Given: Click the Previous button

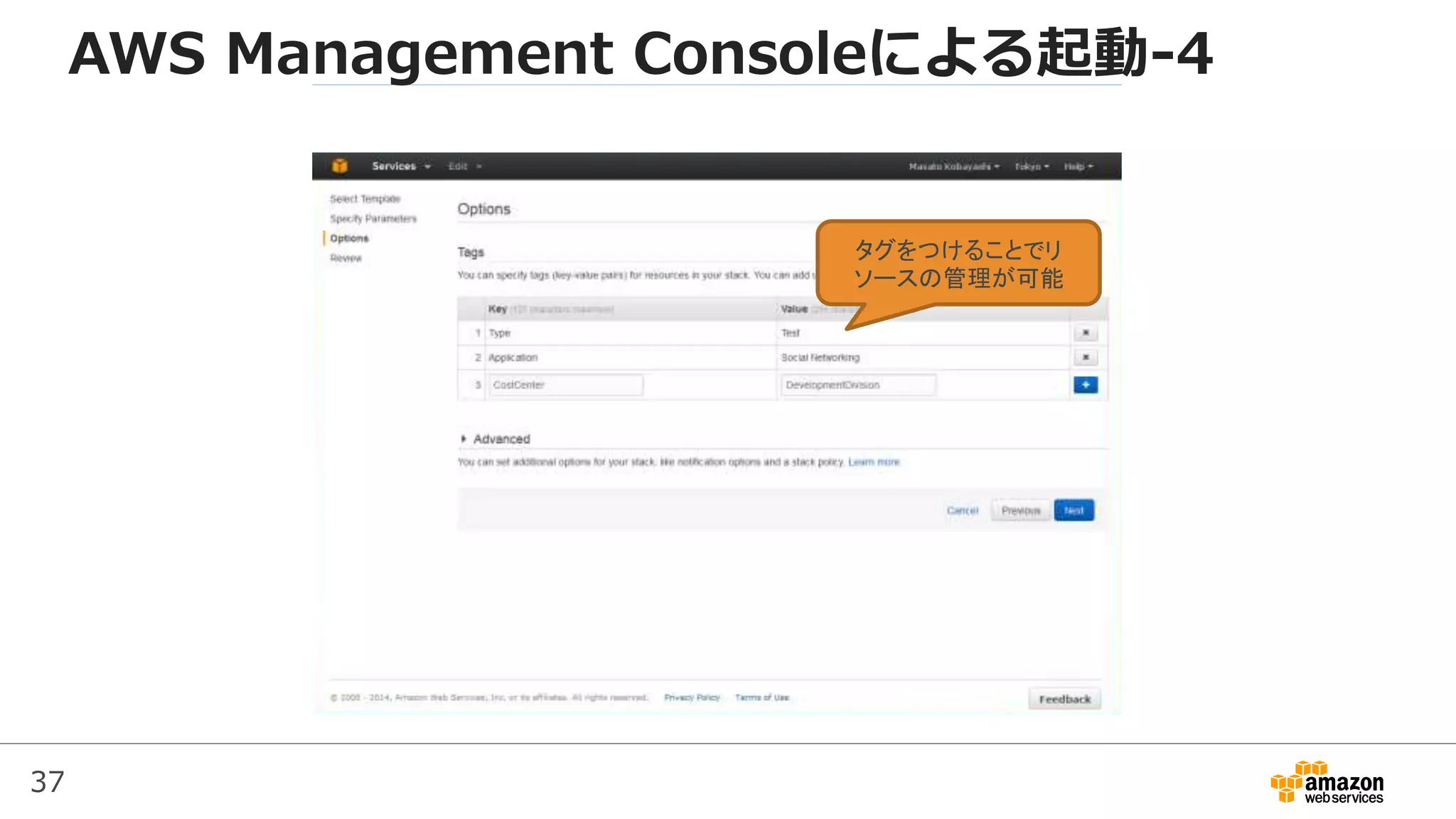Looking at the screenshot, I should 1021,510.
